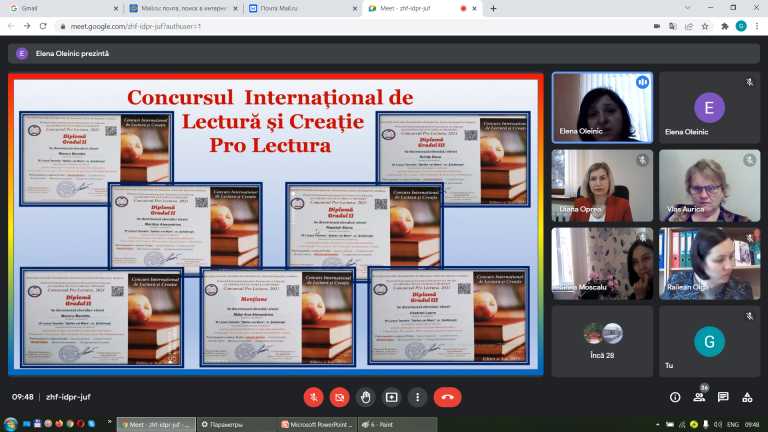The width and height of the screenshot is (768, 432).
Task: Switch to the Почта Mail.ru tab
Action: pyautogui.click(x=302, y=8)
